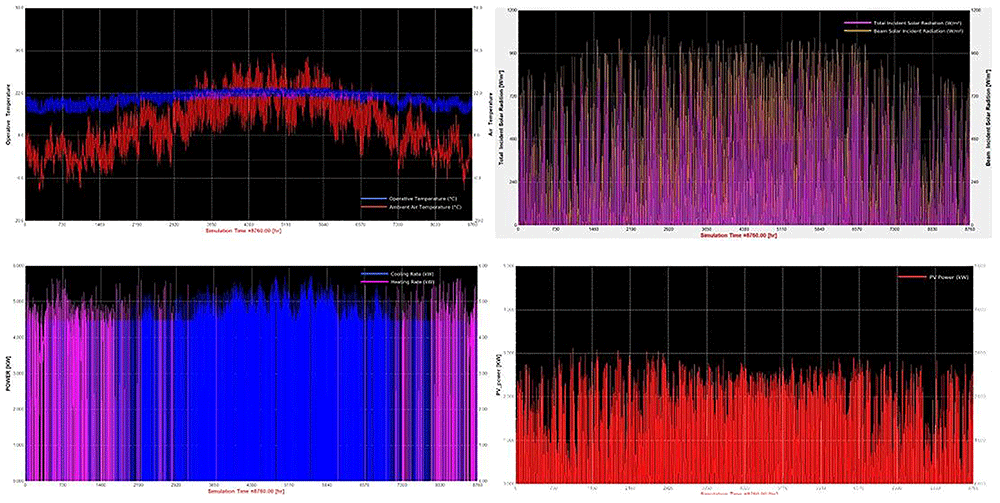Click the red line swatch for Ambient Air Temperature
This screenshot has height=503, width=1000.
[374, 207]
